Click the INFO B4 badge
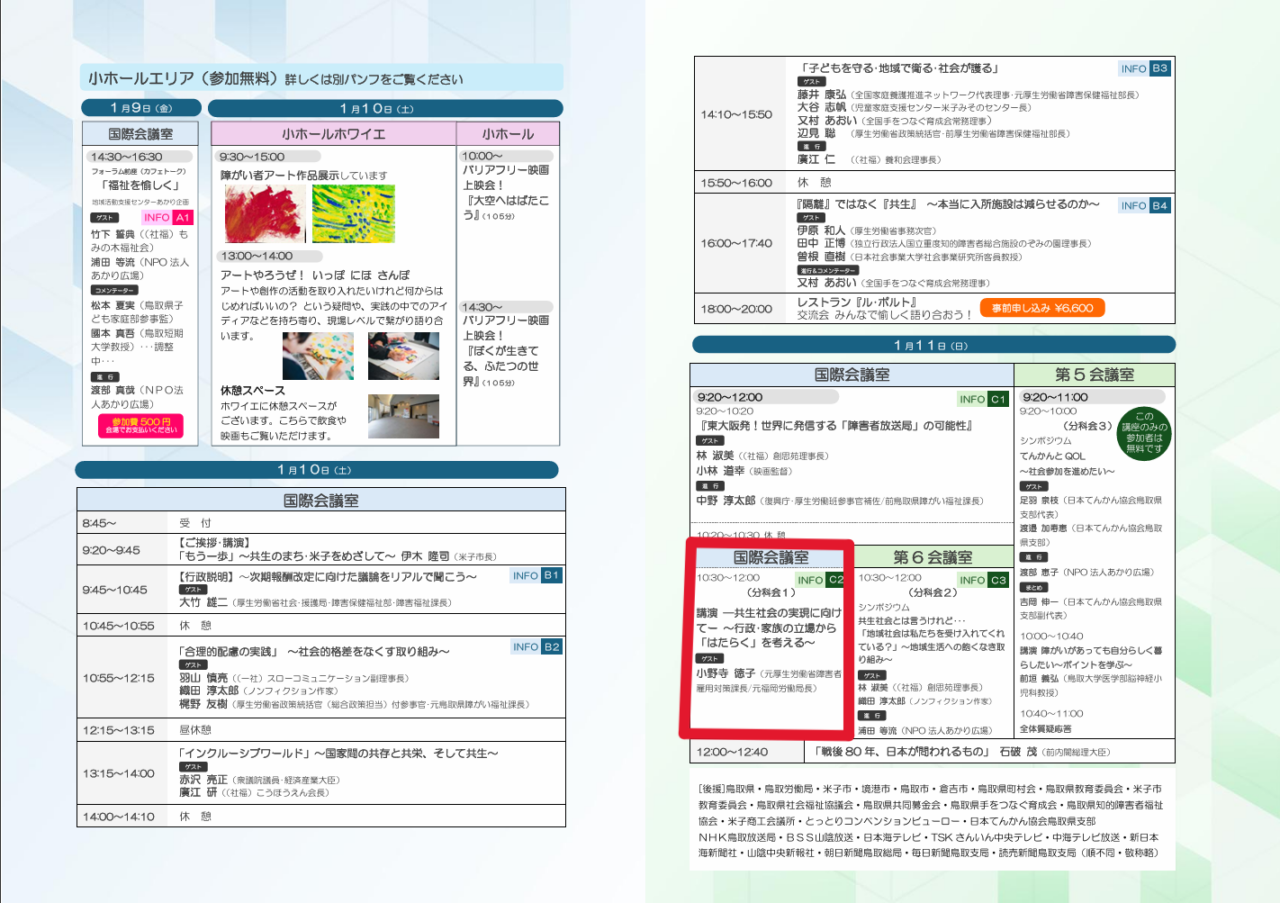 point(1145,205)
